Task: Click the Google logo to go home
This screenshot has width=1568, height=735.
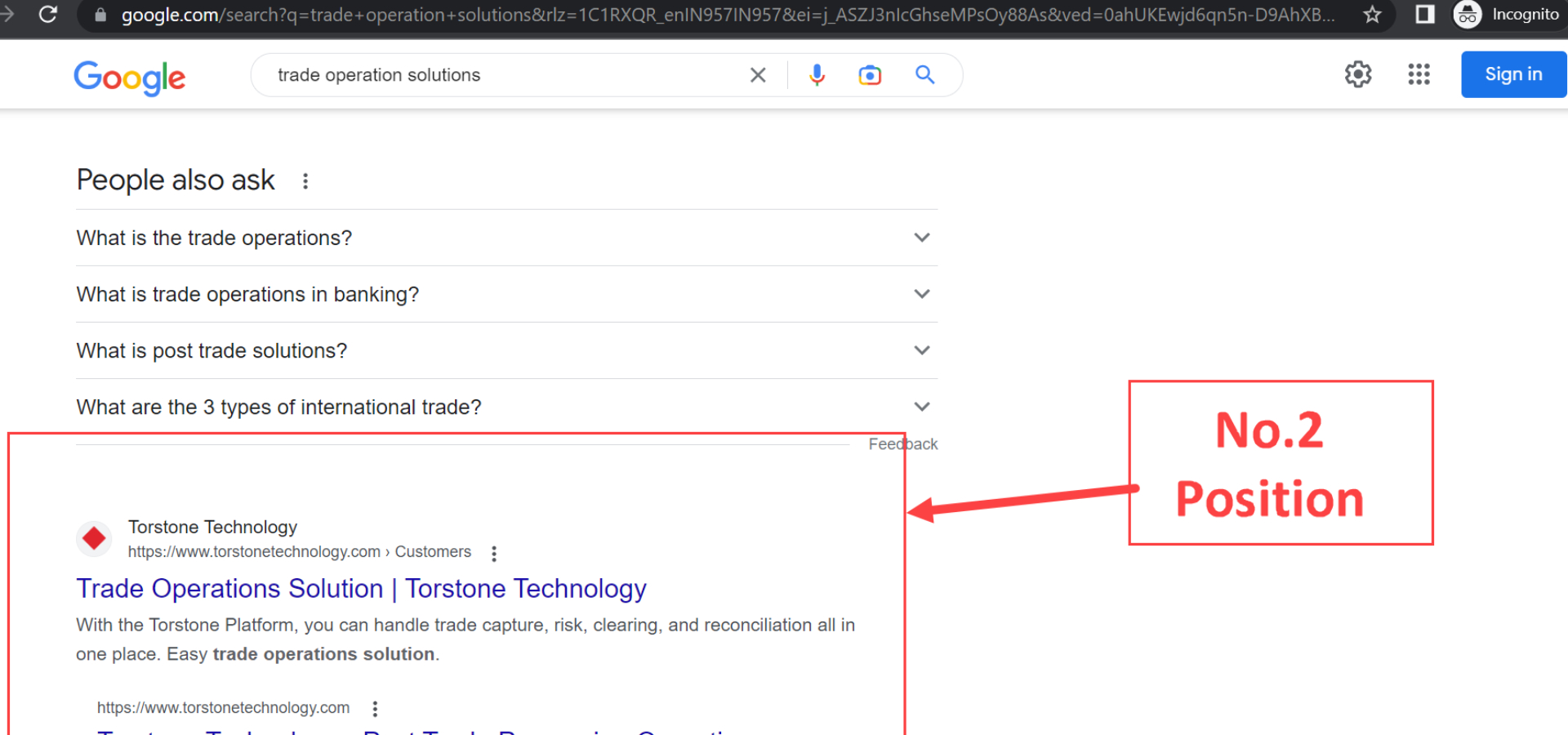Action: tap(129, 78)
